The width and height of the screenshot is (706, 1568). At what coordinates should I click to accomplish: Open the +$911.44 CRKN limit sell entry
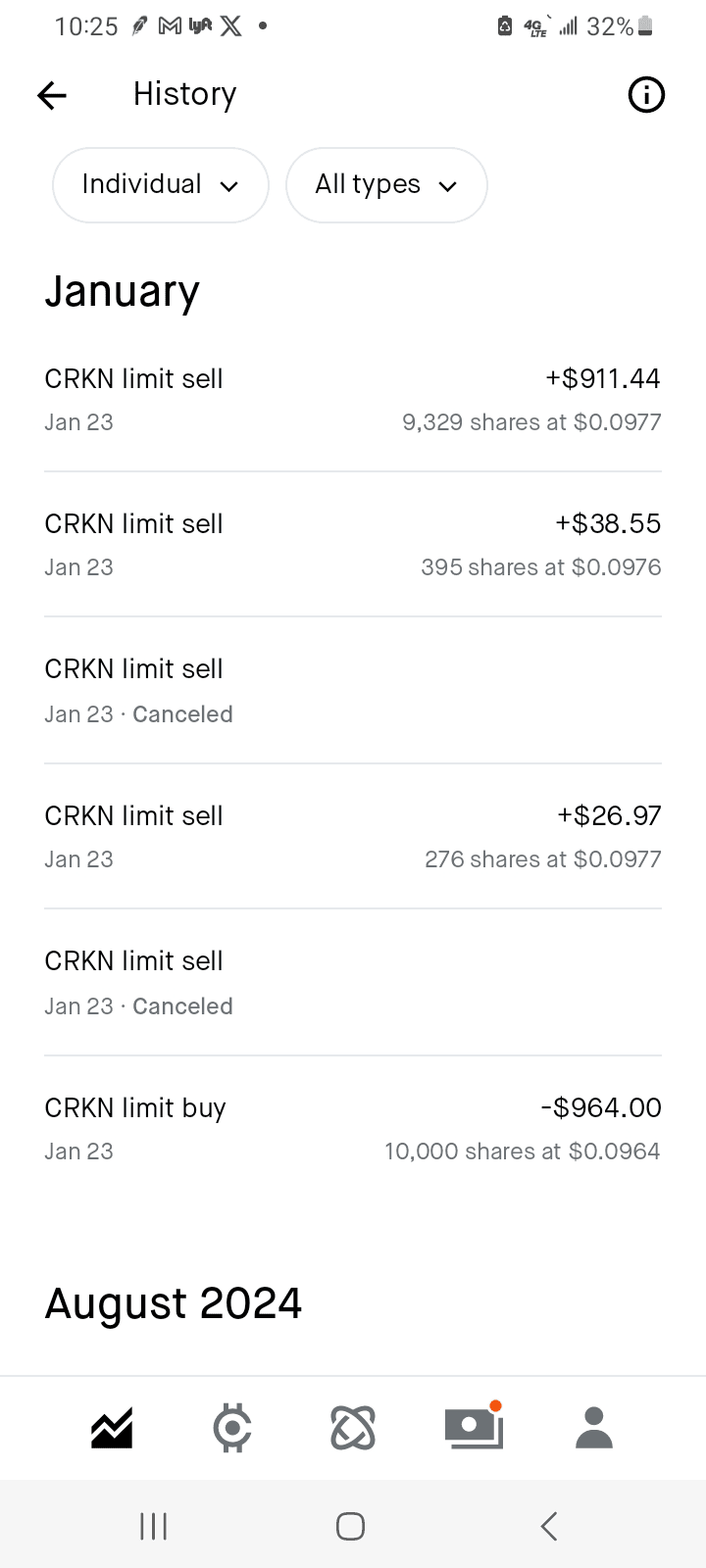click(353, 400)
